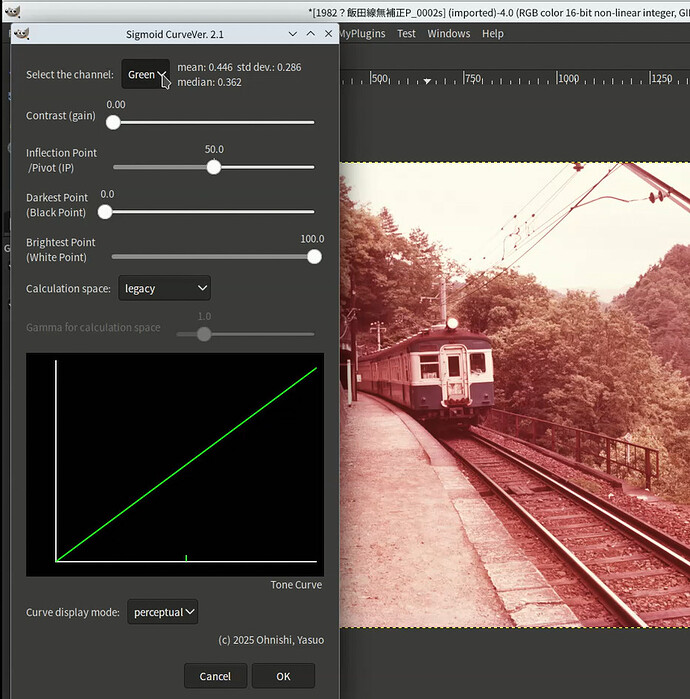The width and height of the screenshot is (690, 699).
Task: Open the Curve display mode 'perceptual' dropdown
Action: (162, 612)
